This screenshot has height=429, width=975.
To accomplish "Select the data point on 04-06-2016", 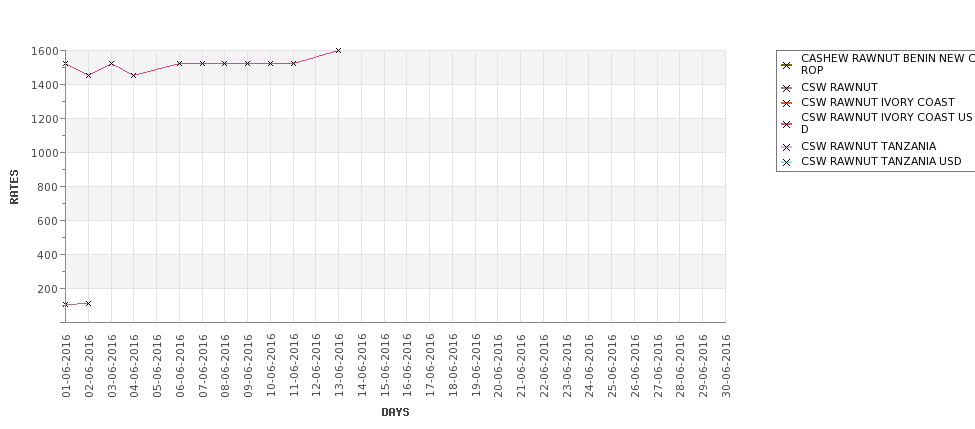I will click(x=134, y=75).
